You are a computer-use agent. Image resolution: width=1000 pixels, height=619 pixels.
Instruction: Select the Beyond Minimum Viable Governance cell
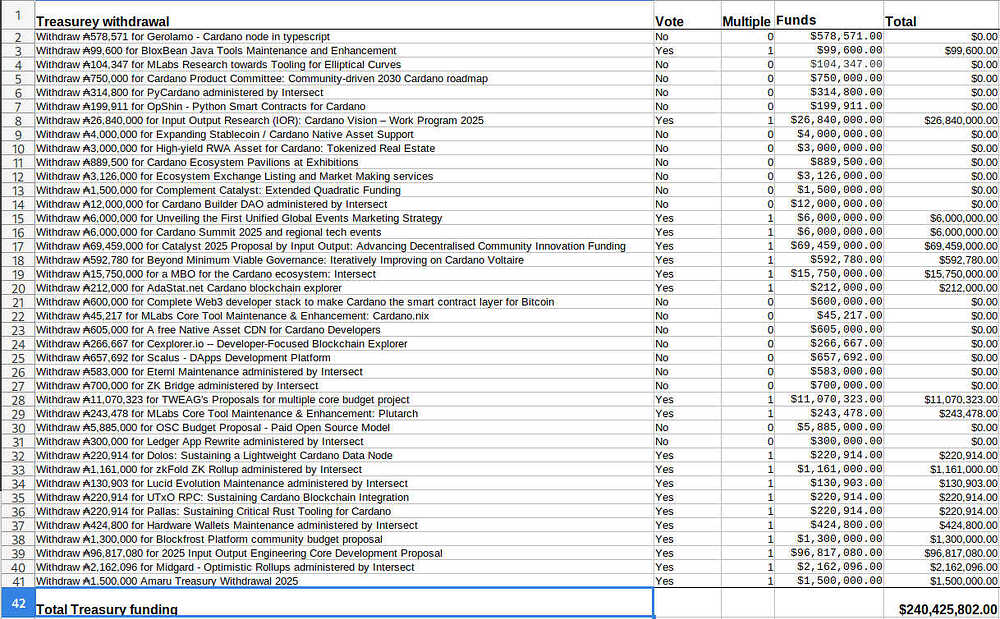[344, 260]
